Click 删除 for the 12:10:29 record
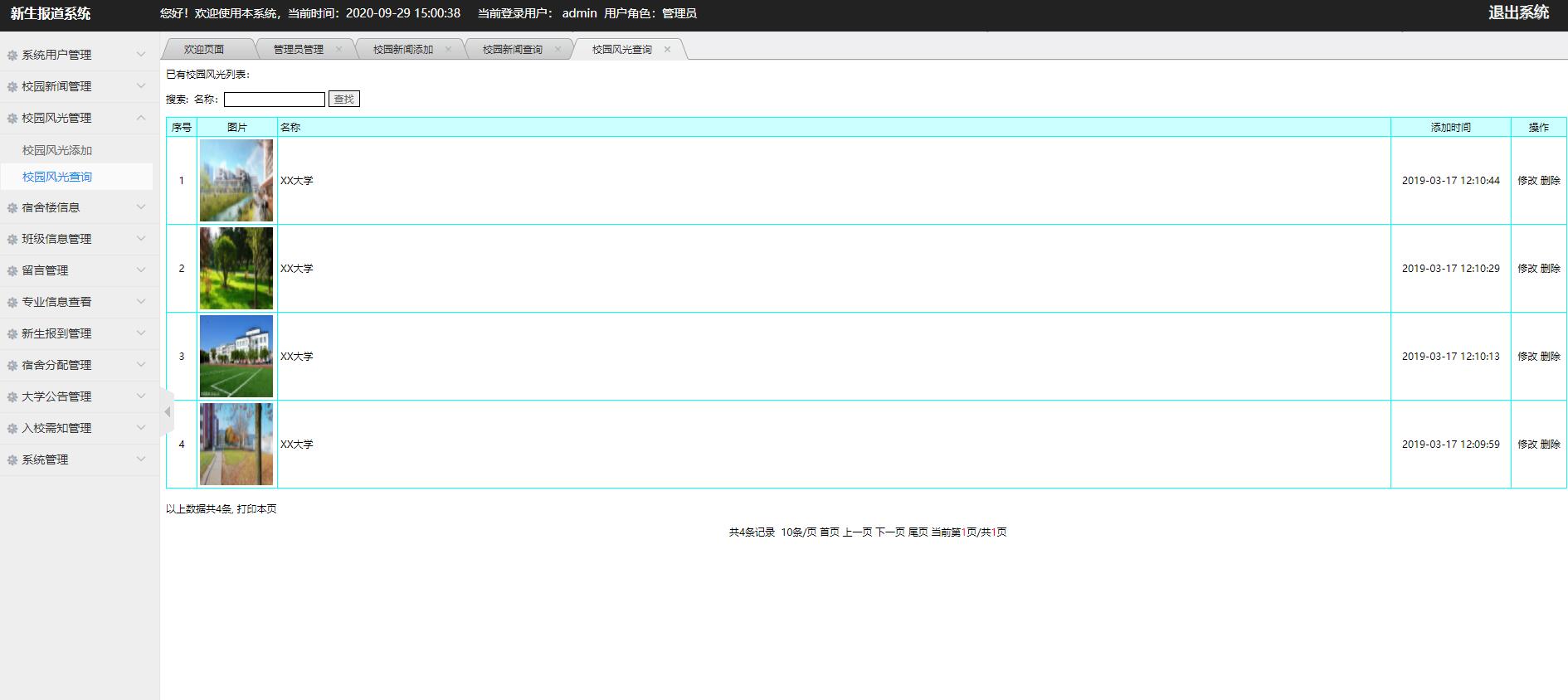Screen dimensions: 1568x700 [1551, 269]
